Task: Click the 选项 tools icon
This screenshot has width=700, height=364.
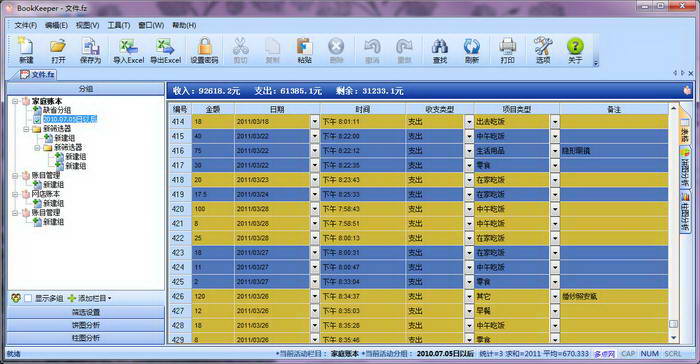Action: coord(543,46)
